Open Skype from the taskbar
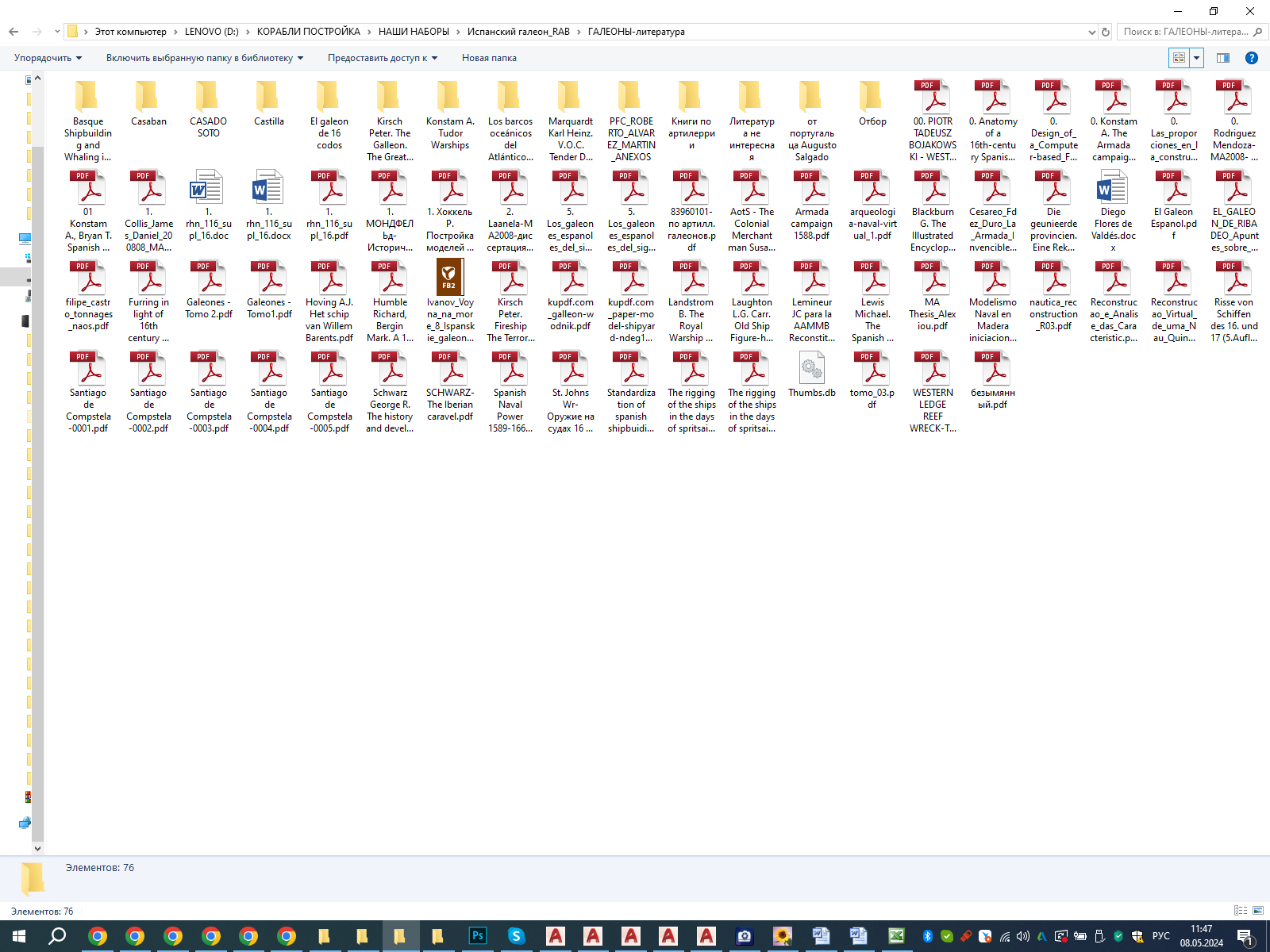Screen dimensions: 1270x952 click(516, 936)
